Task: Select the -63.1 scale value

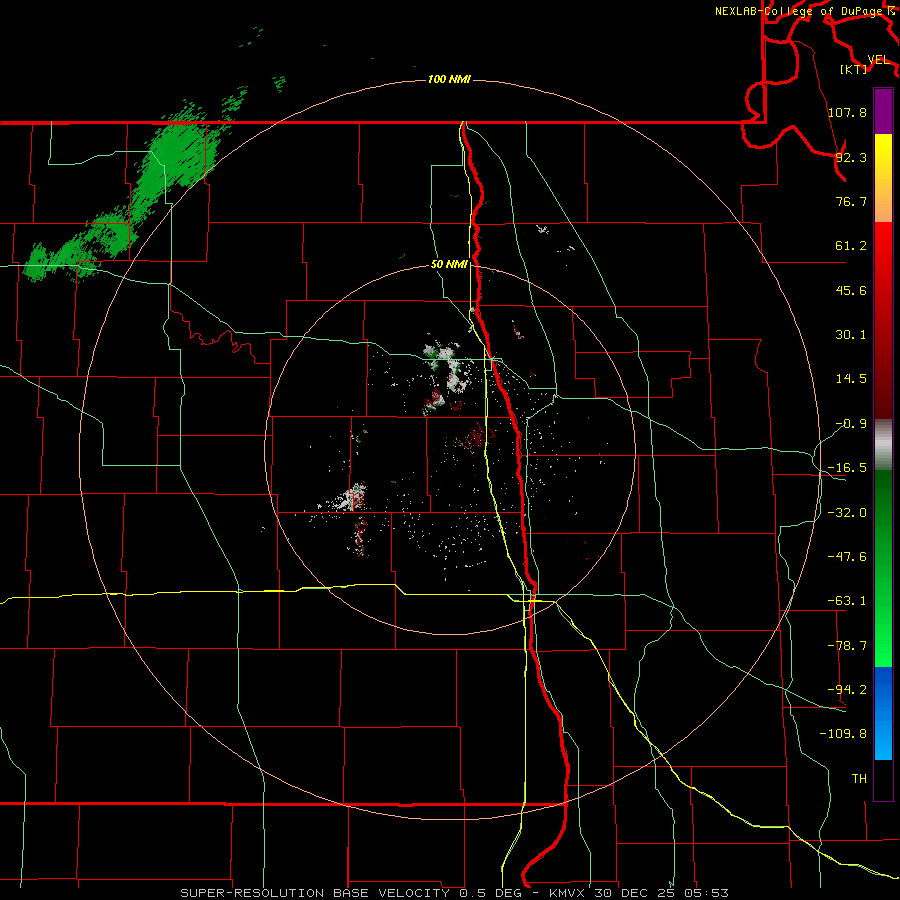Action: (847, 601)
